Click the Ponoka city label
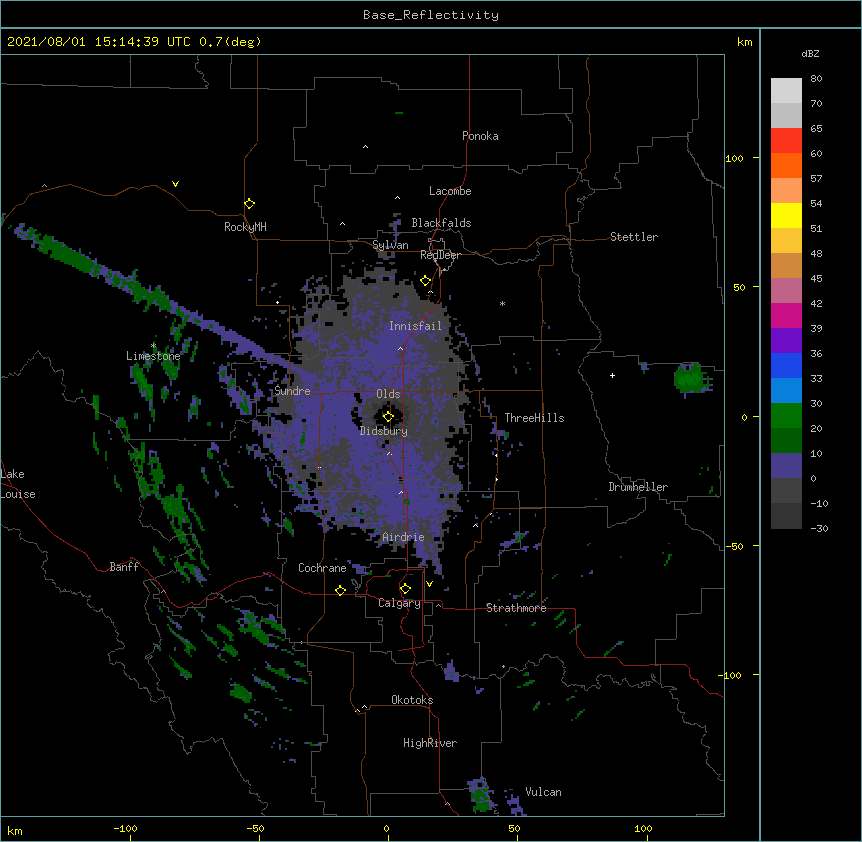This screenshot has width=862, height=842. coord(480,136)
